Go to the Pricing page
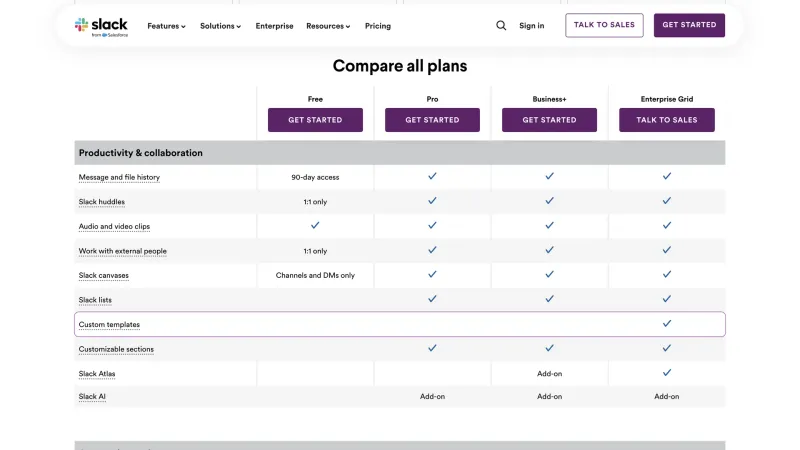Screen dimensions: 800x450 coord(378,26)
